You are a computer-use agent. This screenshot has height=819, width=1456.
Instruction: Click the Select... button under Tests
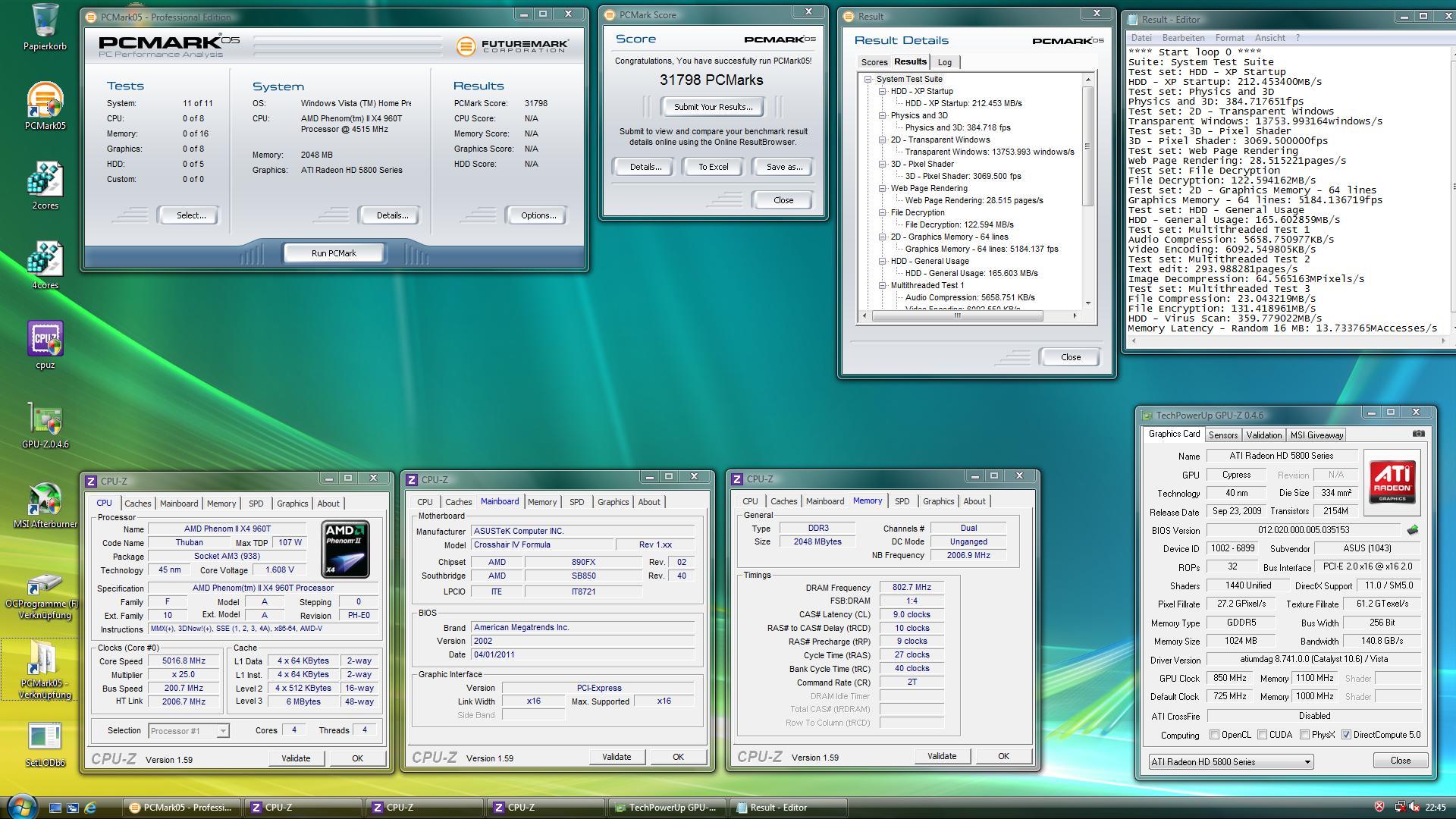tap(191, 215)
